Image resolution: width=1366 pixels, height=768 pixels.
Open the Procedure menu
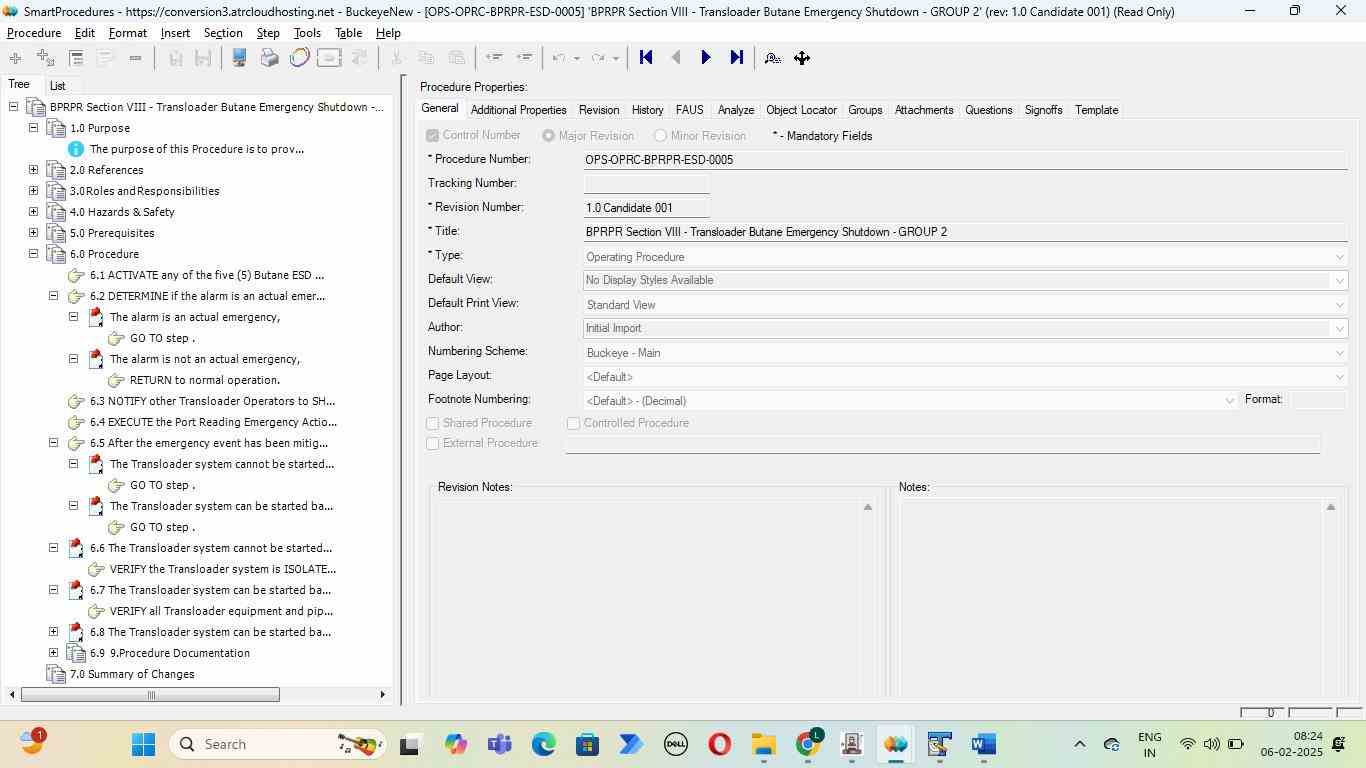(x=34, y=33)
